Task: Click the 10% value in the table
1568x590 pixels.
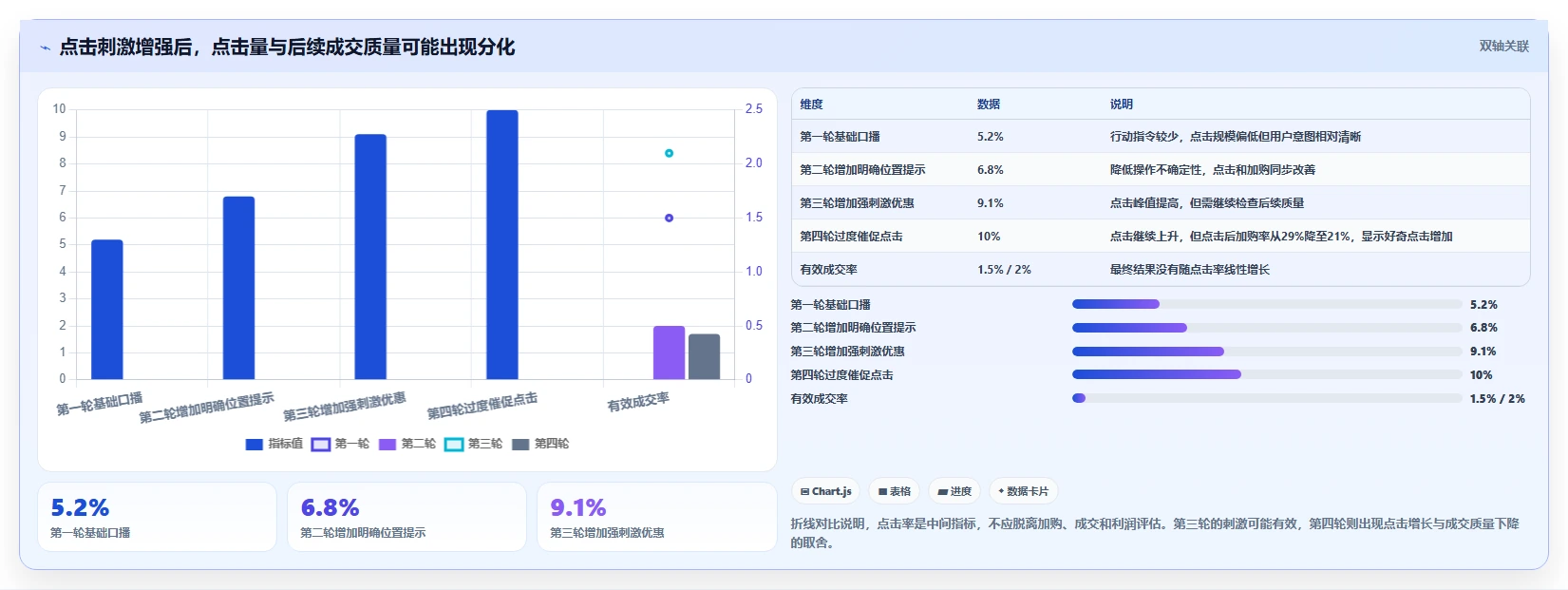Action: coord(989,237)
